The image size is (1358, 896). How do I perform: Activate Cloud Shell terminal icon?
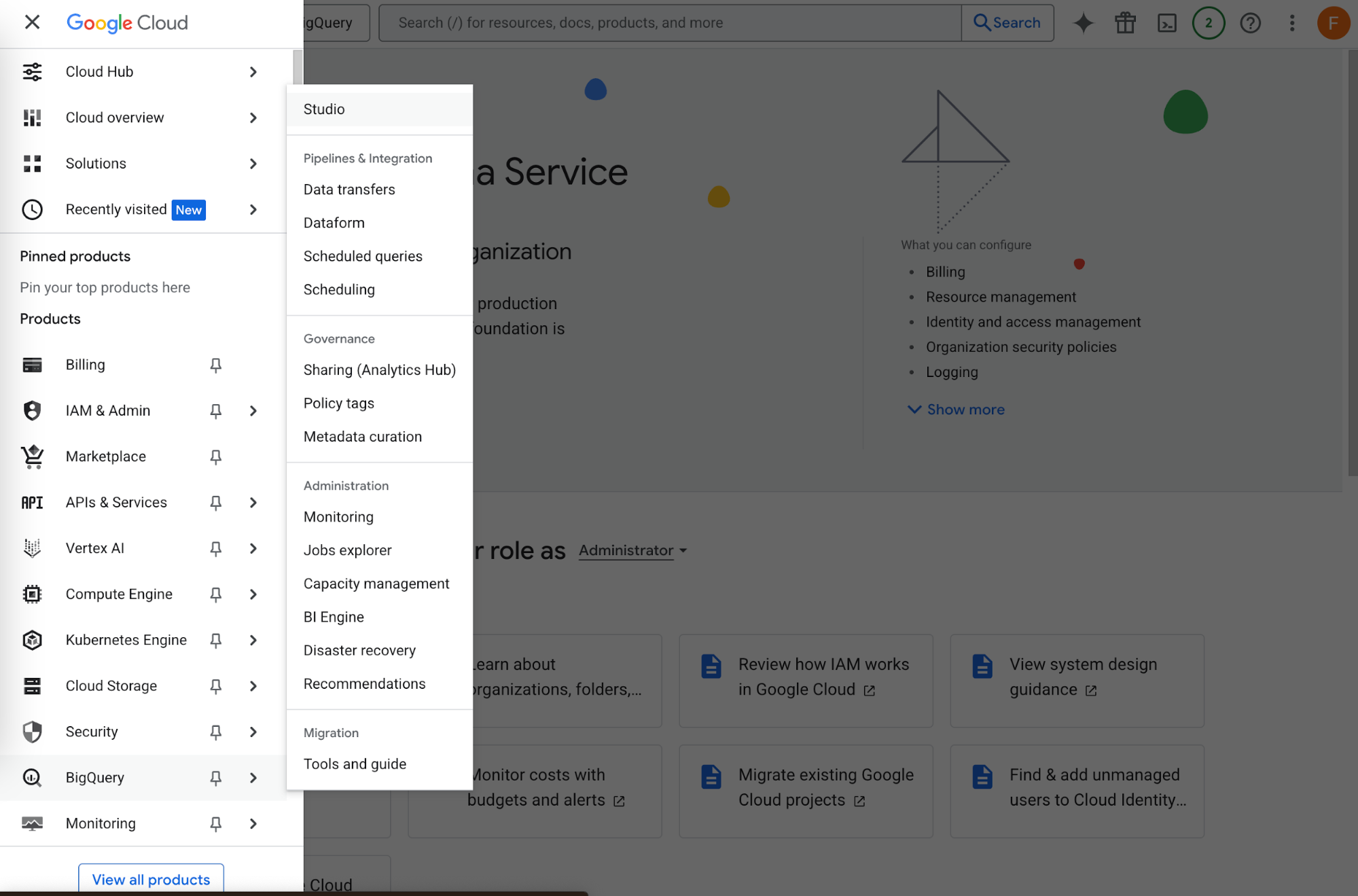(x=1167, y=22)
